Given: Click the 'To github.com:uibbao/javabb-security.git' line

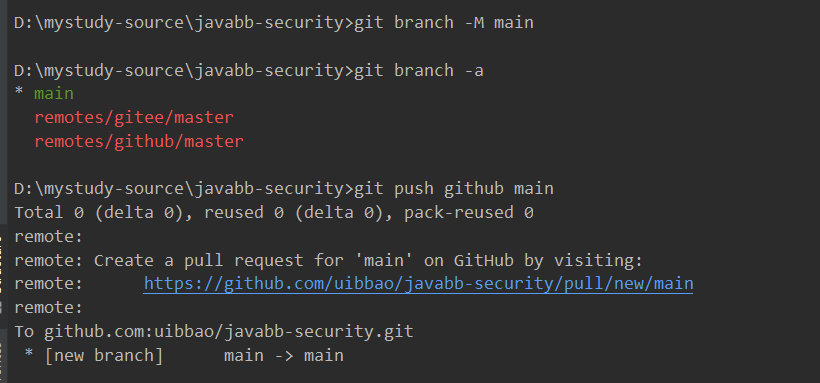Looking at the screenshot, I should click(214, 331).
